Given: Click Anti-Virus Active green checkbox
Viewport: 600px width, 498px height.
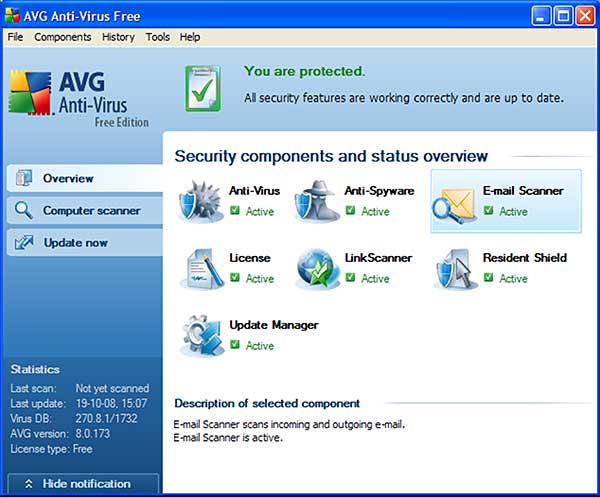Looking at the screenshot, I should pos(235,211).
